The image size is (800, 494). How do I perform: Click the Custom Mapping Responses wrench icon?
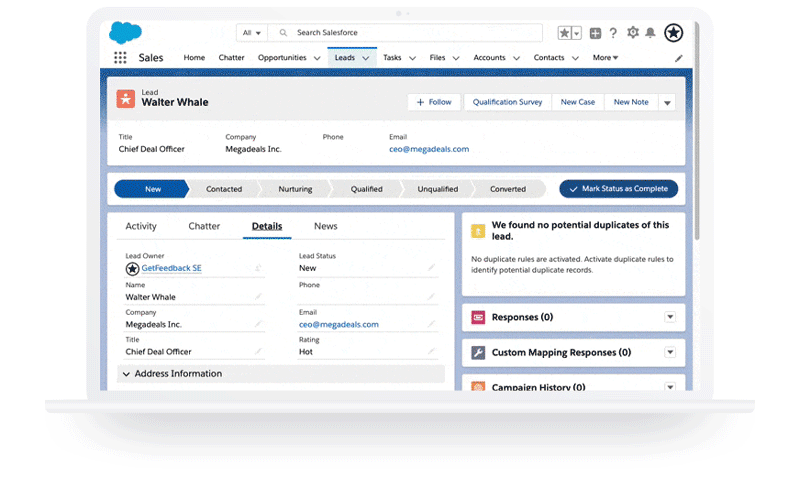coord(478,353)
